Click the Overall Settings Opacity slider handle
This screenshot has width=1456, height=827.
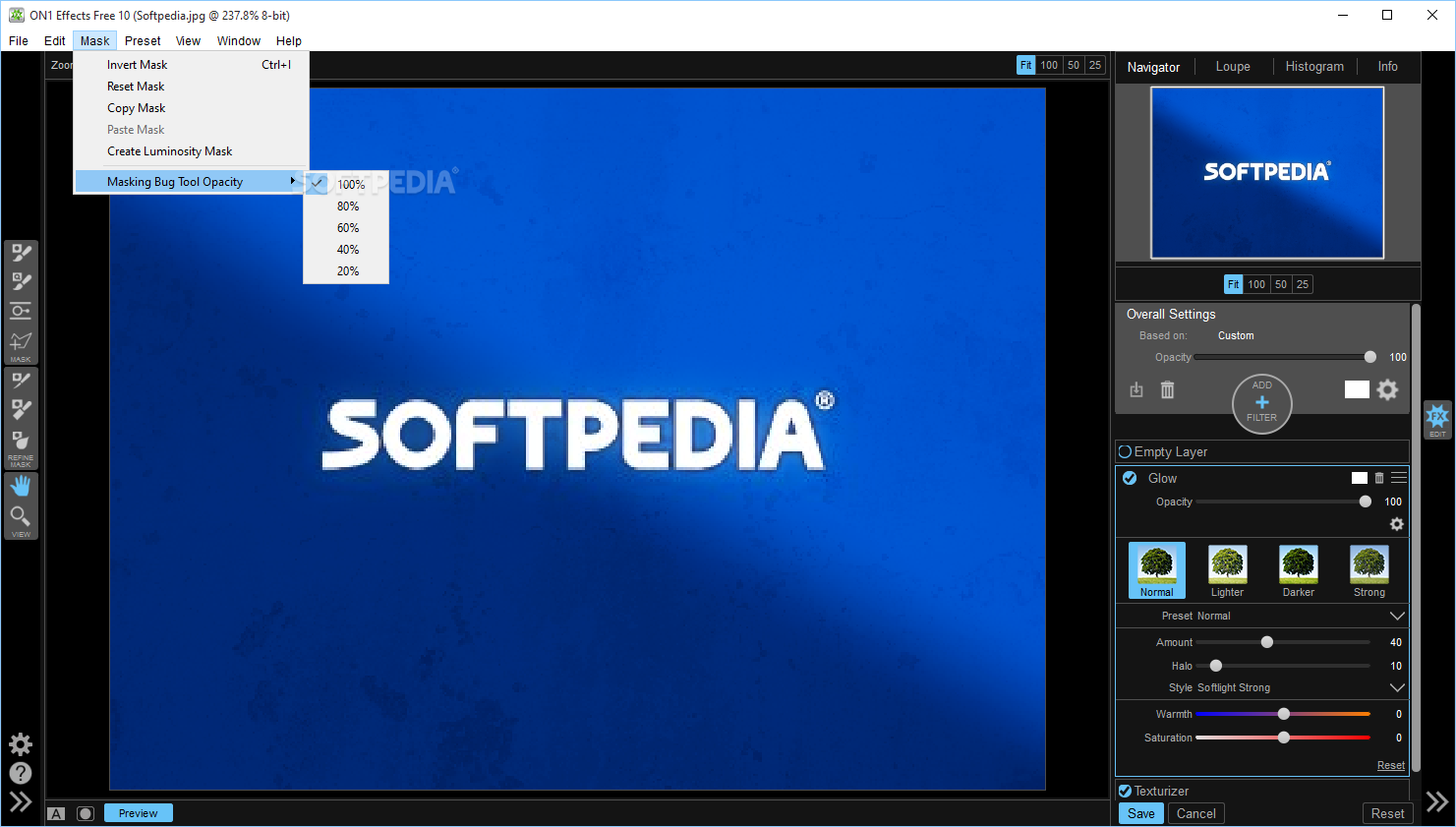[1370, 357]
